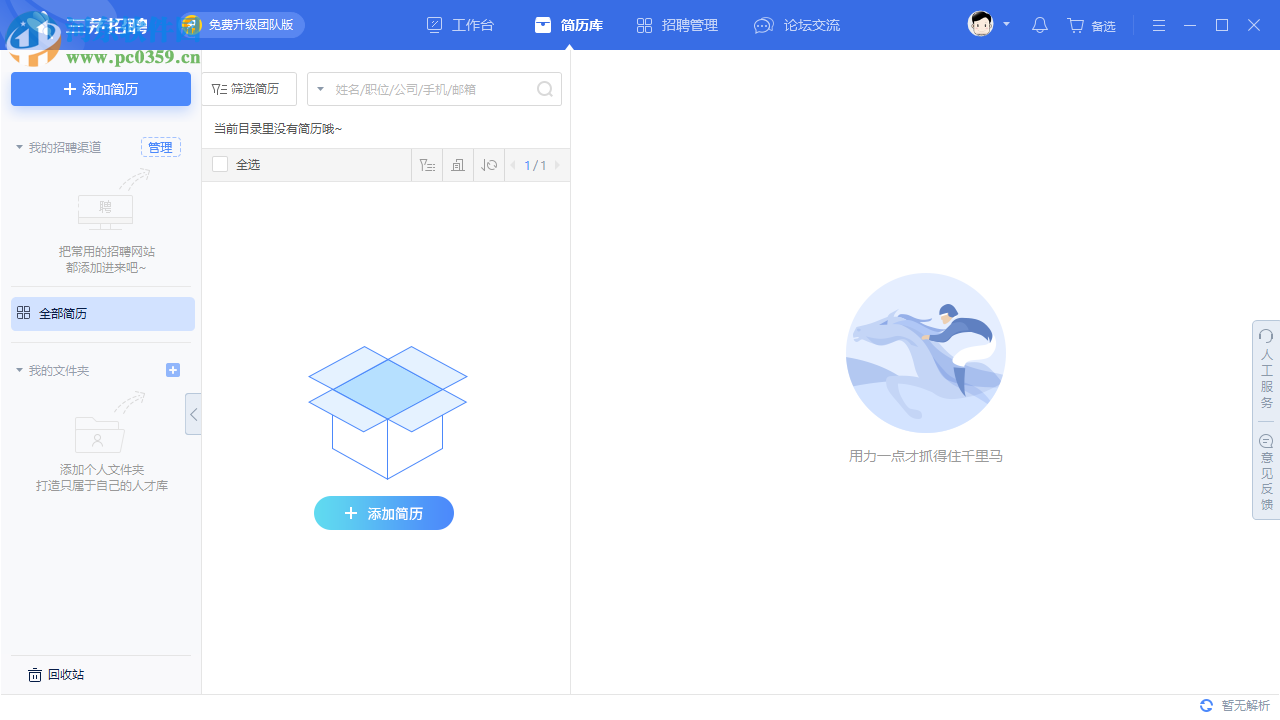This screenshot has width=1280, height=720.
Task: Add a new personal folder with the plus icon
Action: pos(173,370)
